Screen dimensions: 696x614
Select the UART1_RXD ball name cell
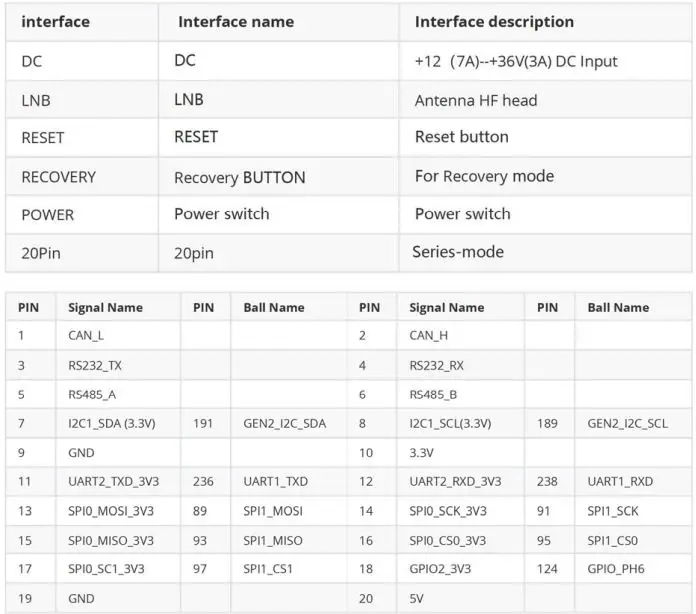tap(620, 481)
